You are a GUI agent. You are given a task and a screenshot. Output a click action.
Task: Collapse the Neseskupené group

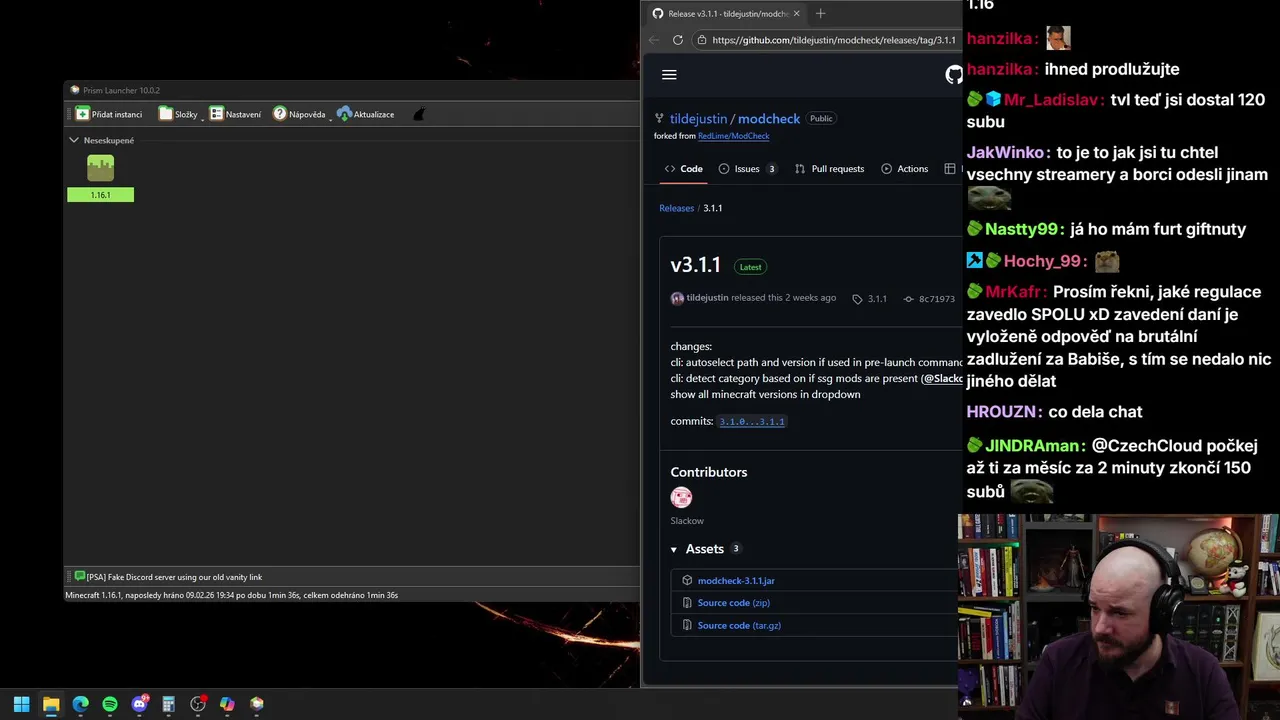point(74,140)
